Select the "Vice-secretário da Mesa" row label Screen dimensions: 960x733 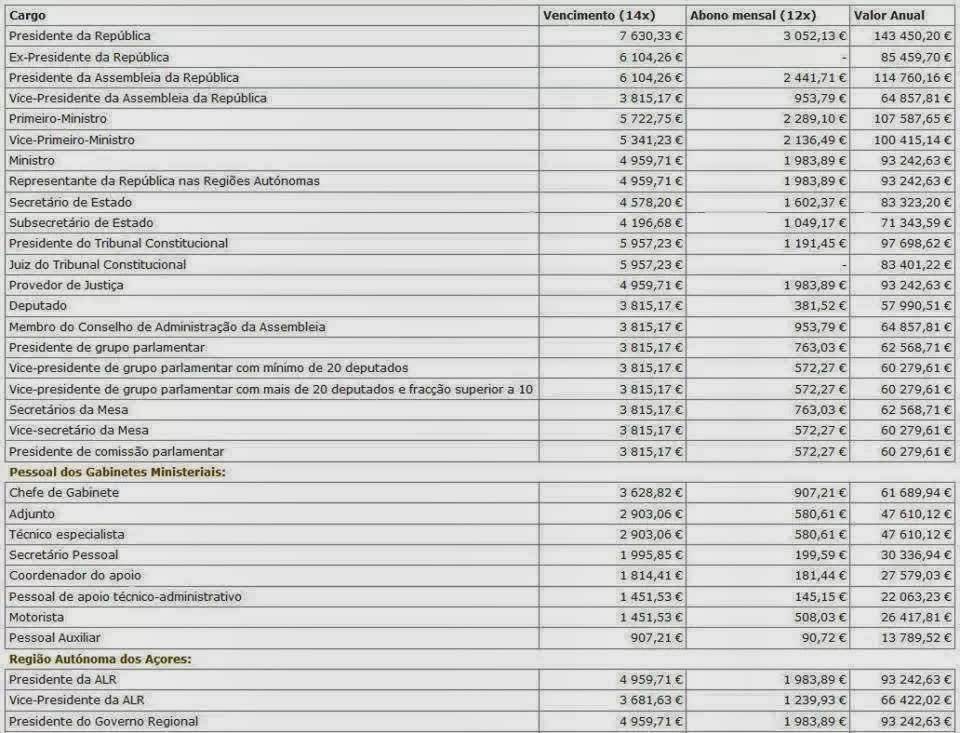point(78,430)
